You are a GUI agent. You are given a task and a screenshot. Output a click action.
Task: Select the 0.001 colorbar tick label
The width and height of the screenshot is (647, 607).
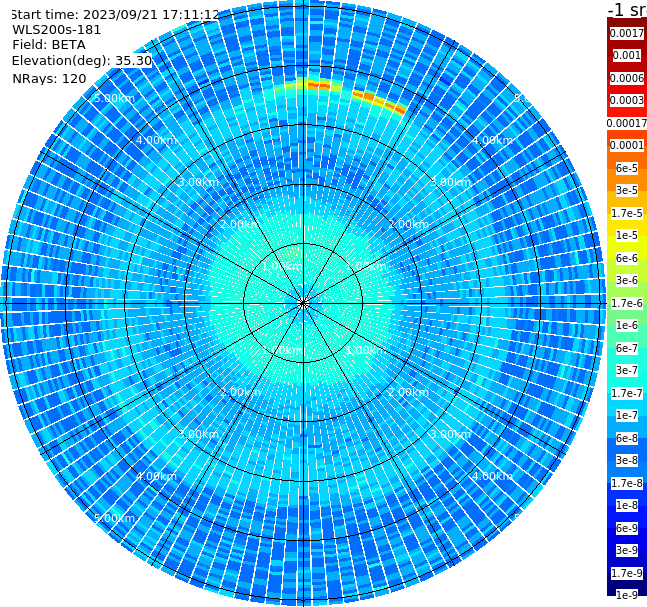pos(627,55)
